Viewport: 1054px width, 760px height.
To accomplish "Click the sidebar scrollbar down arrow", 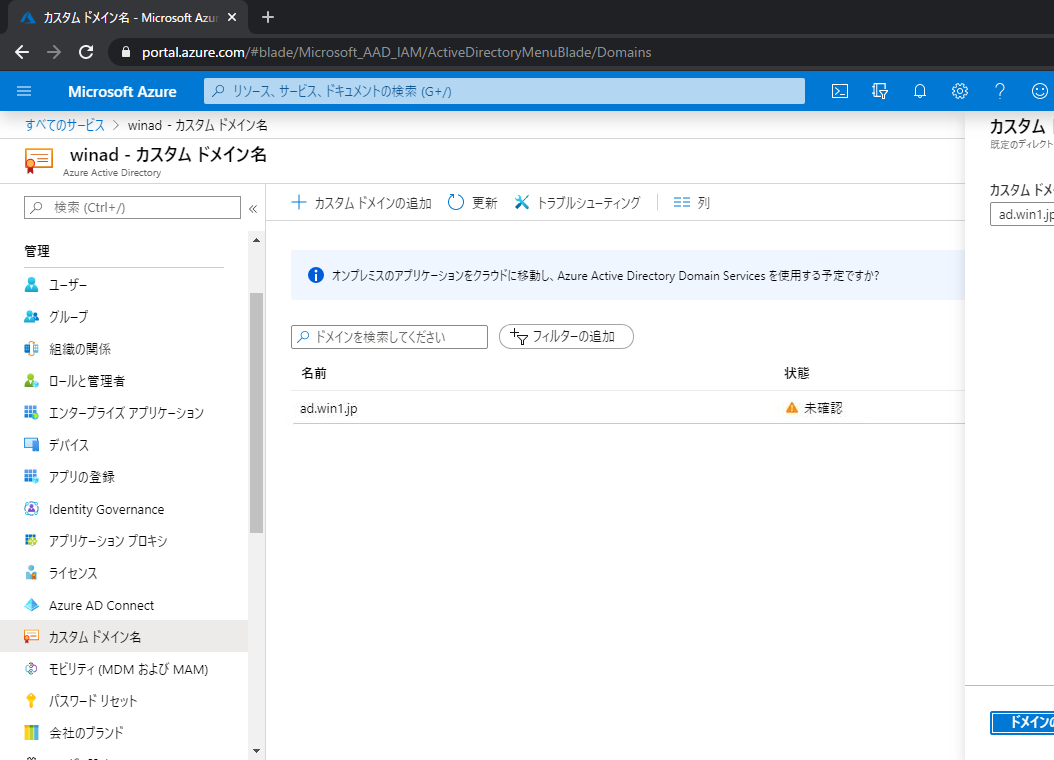I will coord(256,751).
